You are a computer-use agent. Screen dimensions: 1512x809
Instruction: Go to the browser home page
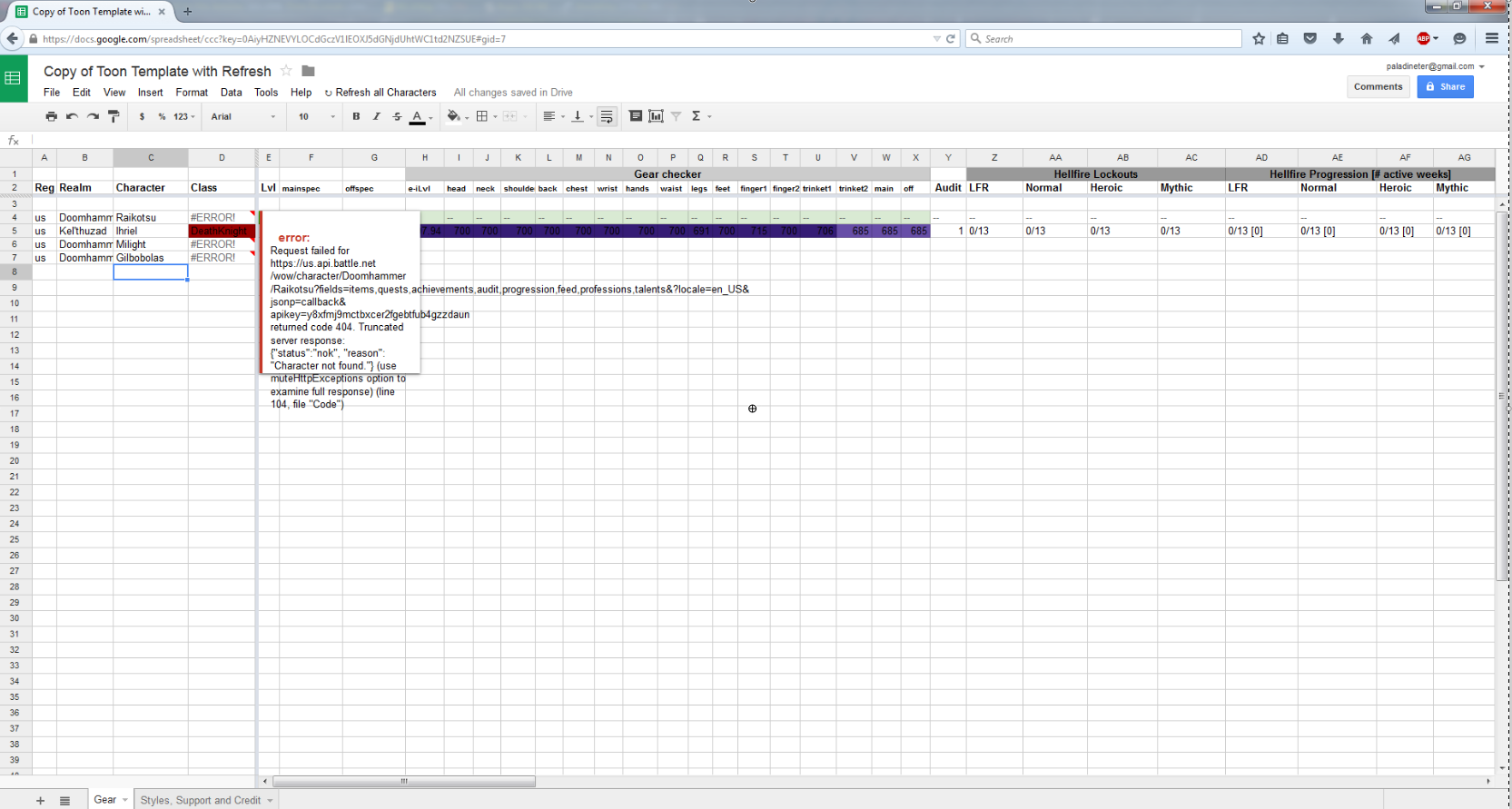[1367, 39]
